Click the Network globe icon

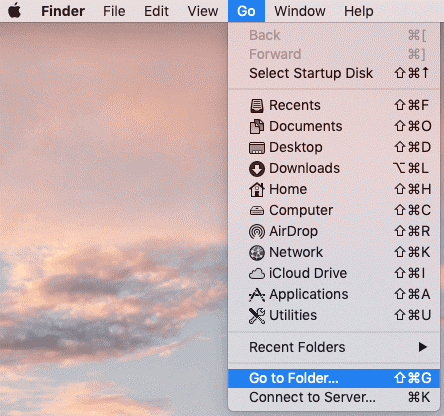[x=257, y=253]
